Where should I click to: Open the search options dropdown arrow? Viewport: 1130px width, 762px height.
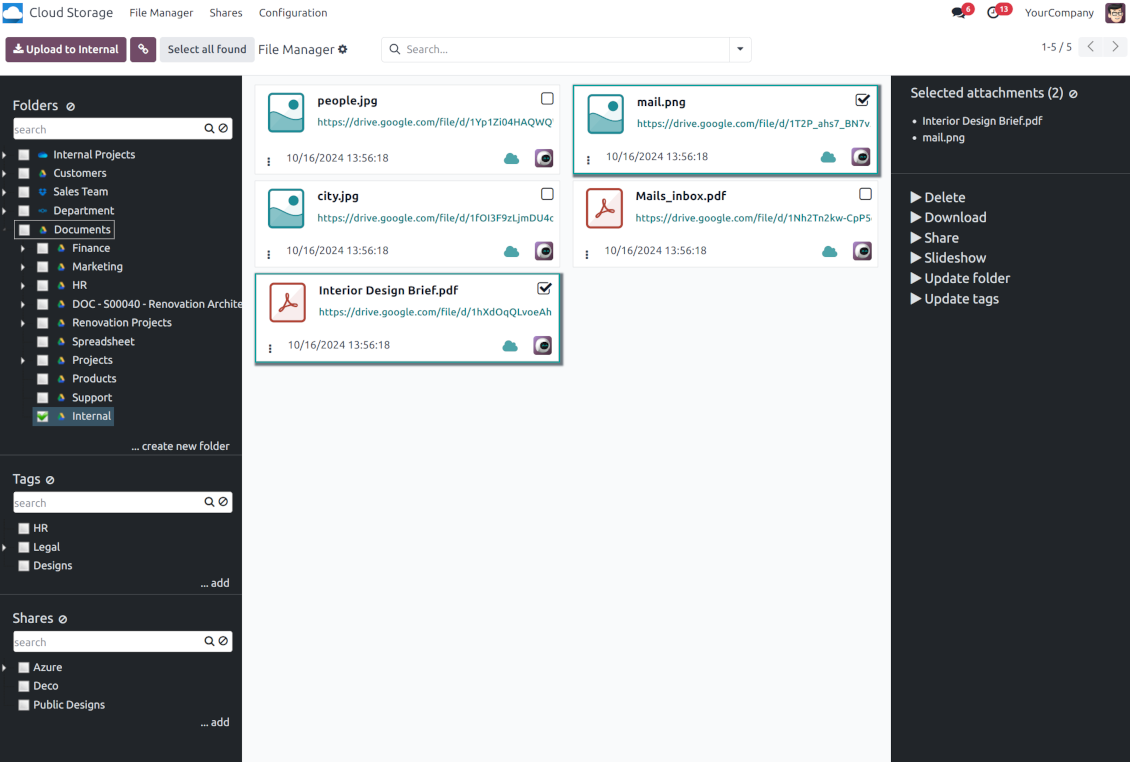pyautogui.click(x=740, y=49)
